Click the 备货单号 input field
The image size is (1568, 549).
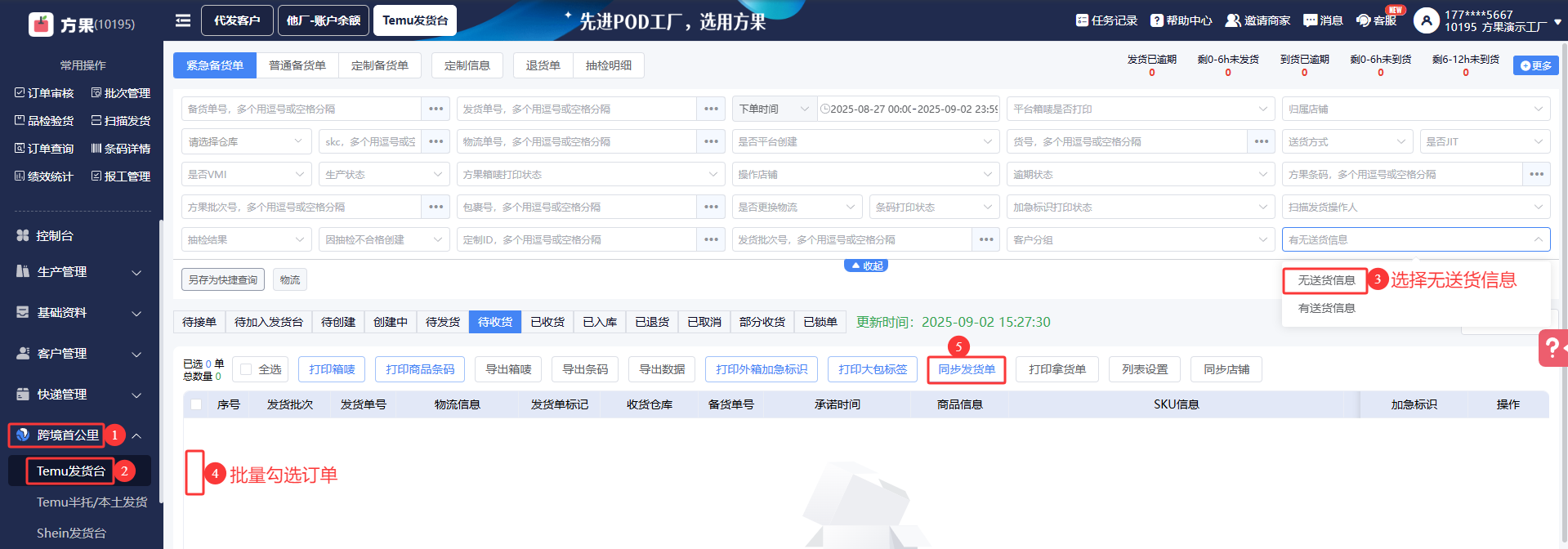pyautogui.click(x=301, y=109)
